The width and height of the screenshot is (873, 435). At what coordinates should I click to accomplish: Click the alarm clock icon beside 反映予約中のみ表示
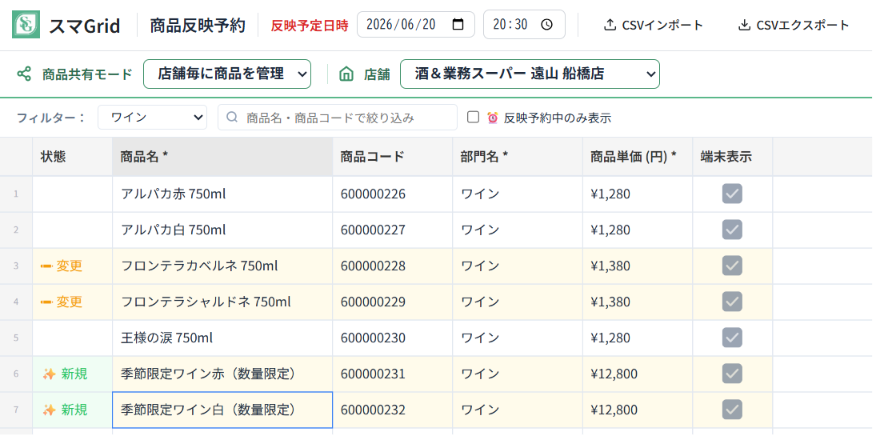pos(493,118)
